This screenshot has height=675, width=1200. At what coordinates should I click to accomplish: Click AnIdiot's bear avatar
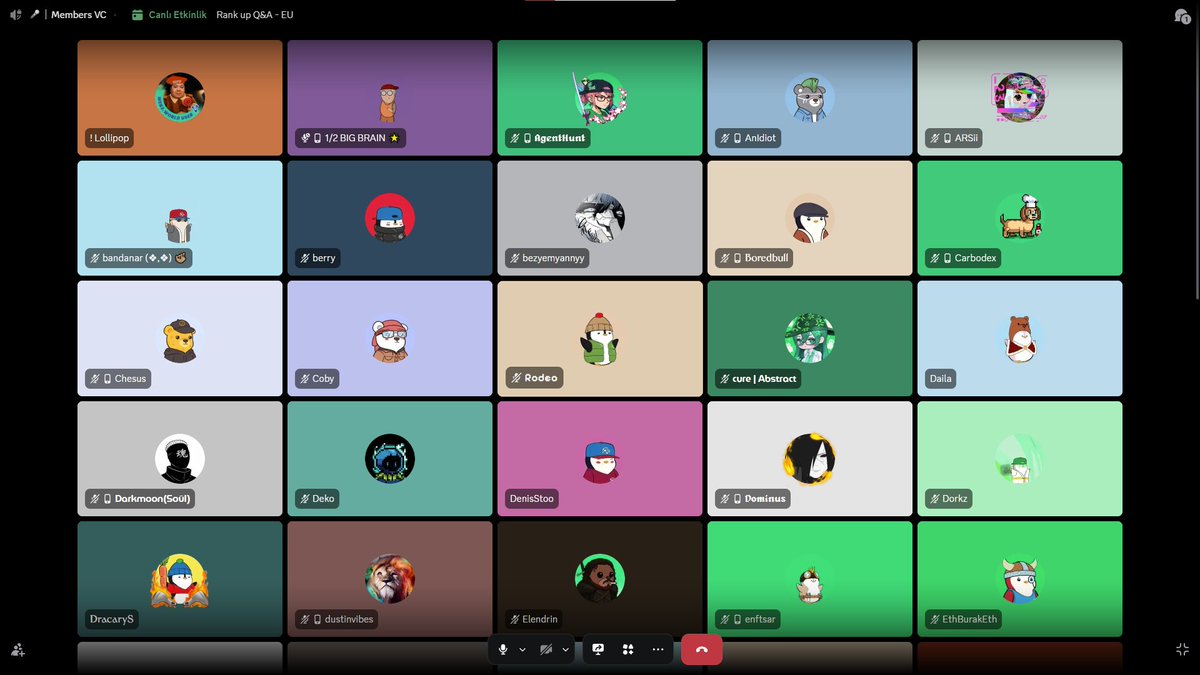tap(810, 98)
